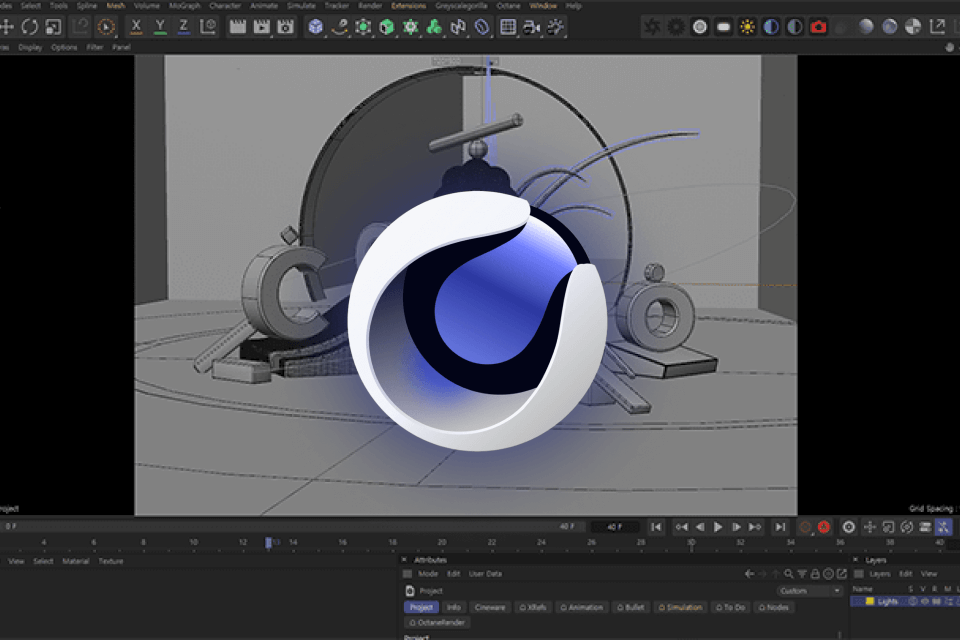Click the Octane live viewer swirl icon
The height and width of the screenshot is (640, 960).
(x=653, y=27)
